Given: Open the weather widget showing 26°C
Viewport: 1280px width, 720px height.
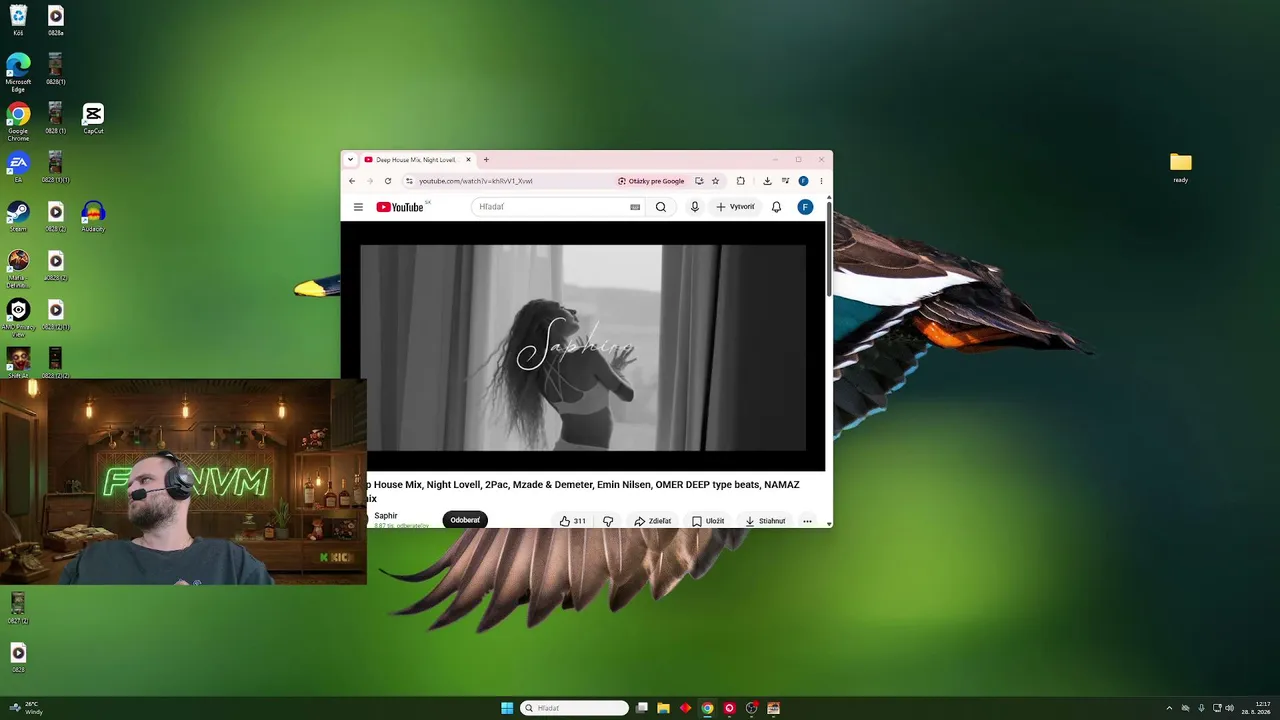Looking at the screenshot, I should (x=26, y=708).
